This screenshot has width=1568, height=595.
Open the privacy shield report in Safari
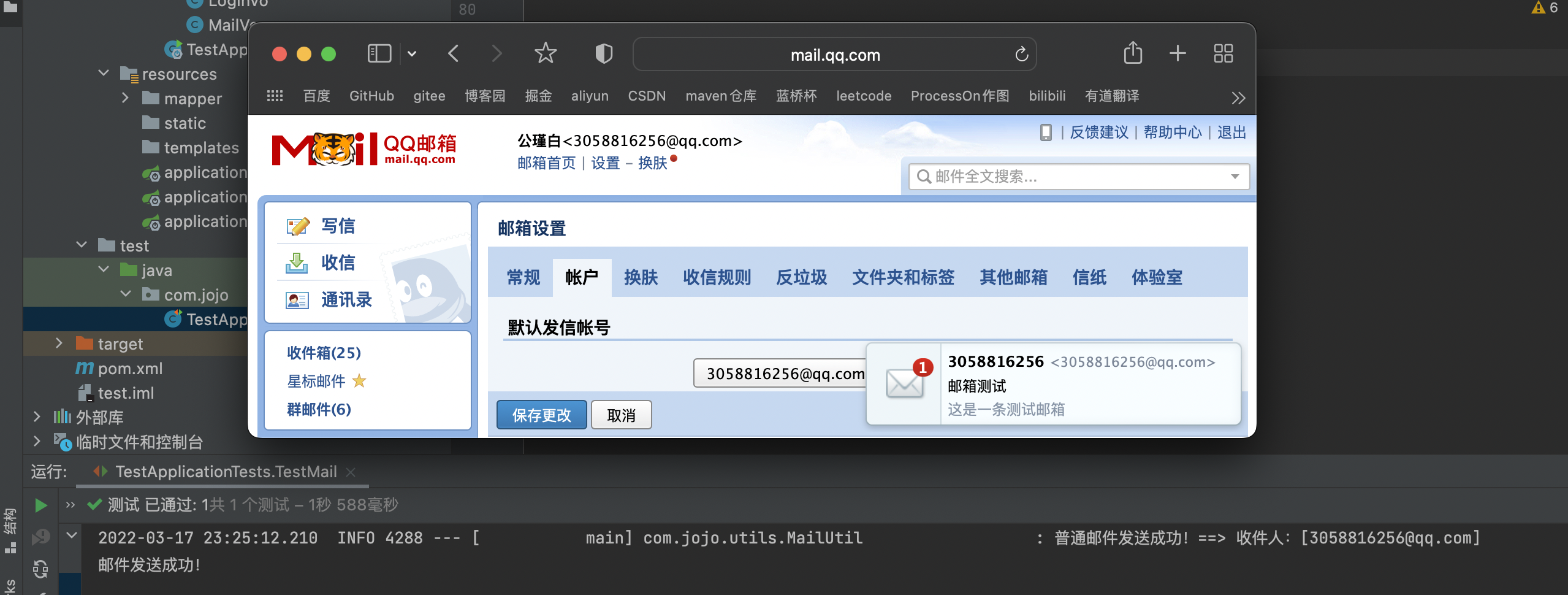pos(604,54)
